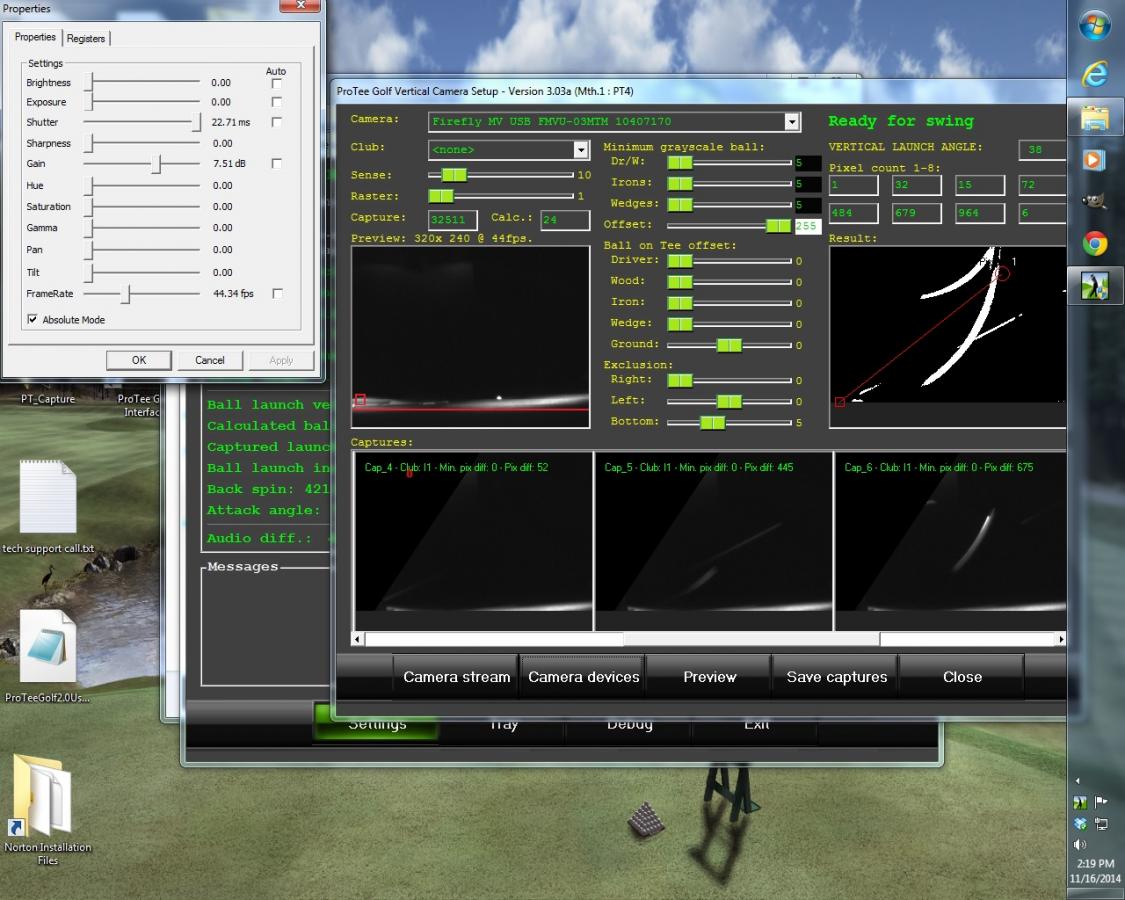1125x900 pixels.
Task: Open the Club dropdown showing <none>
Action: (580, 149)
